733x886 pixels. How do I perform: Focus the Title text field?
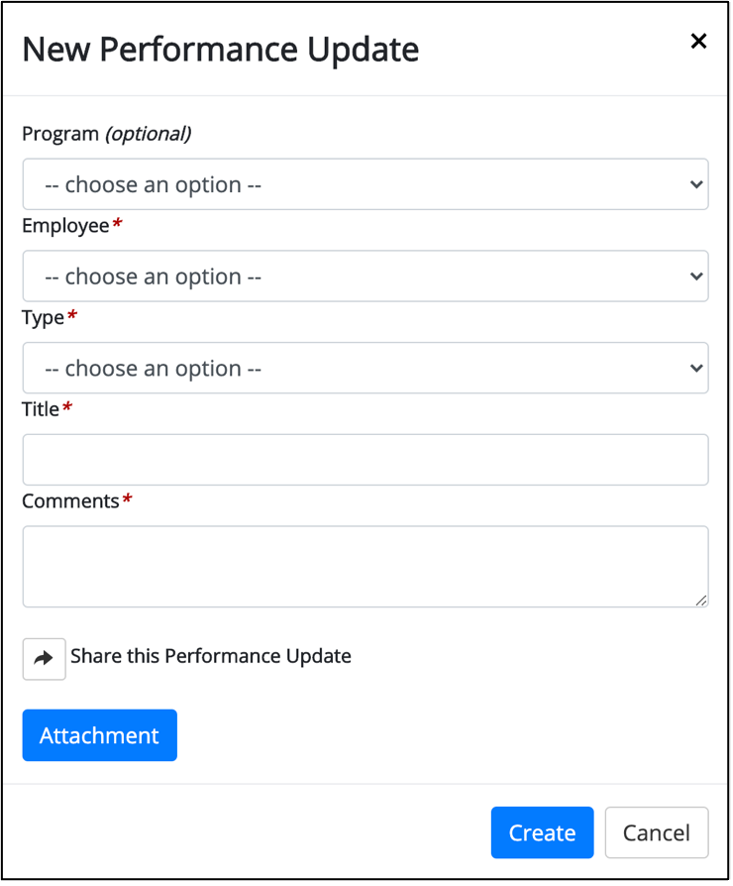click(x=365, y=460)
